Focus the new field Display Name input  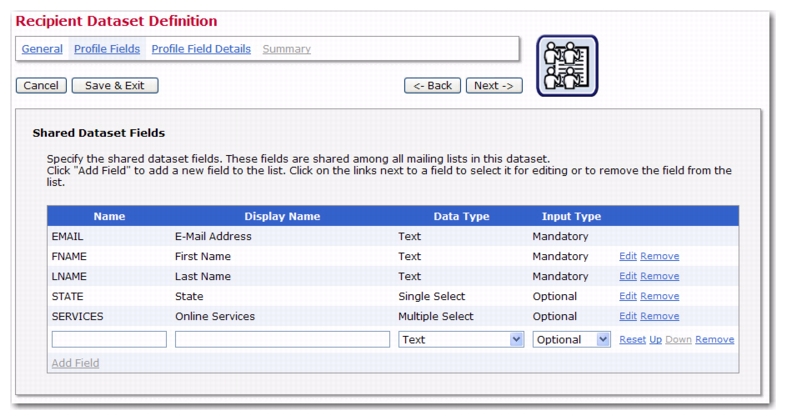click(282, 339)
